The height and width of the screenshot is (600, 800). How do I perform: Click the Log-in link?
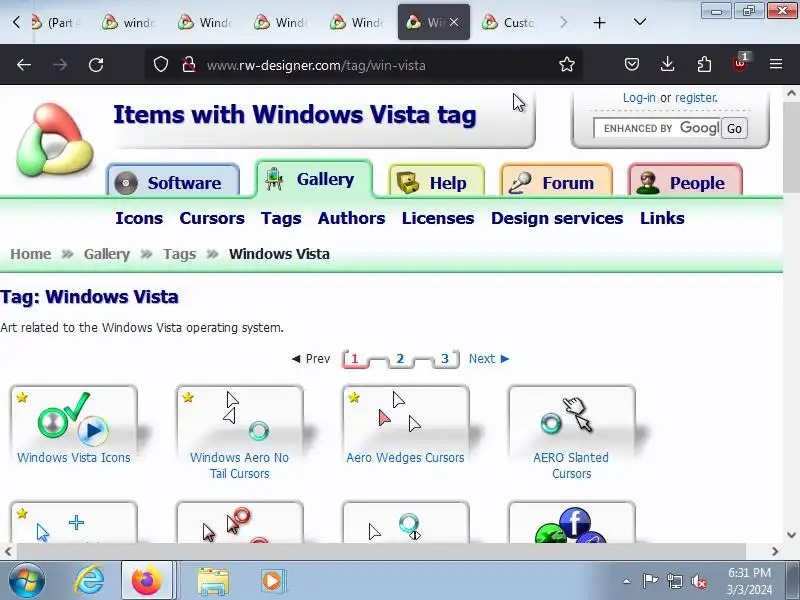pyautogui.click(x=639, y=97)
